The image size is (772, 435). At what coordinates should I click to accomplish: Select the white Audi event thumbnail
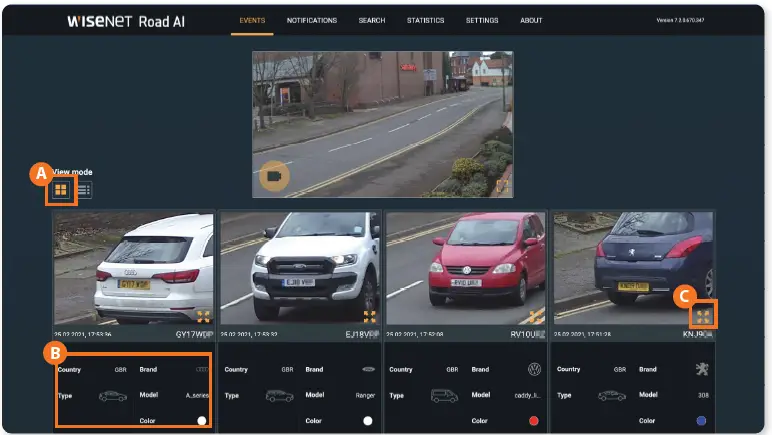133,268
